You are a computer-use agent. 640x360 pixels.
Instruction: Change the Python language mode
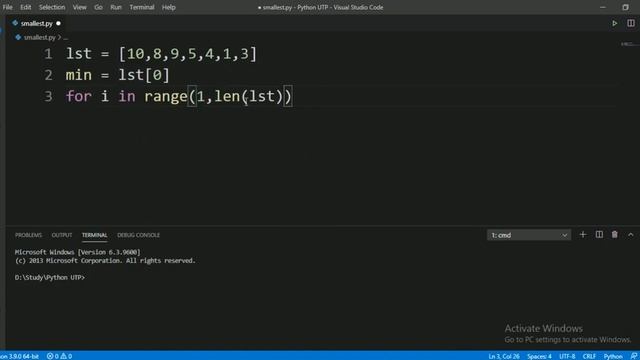pos(613,356)
